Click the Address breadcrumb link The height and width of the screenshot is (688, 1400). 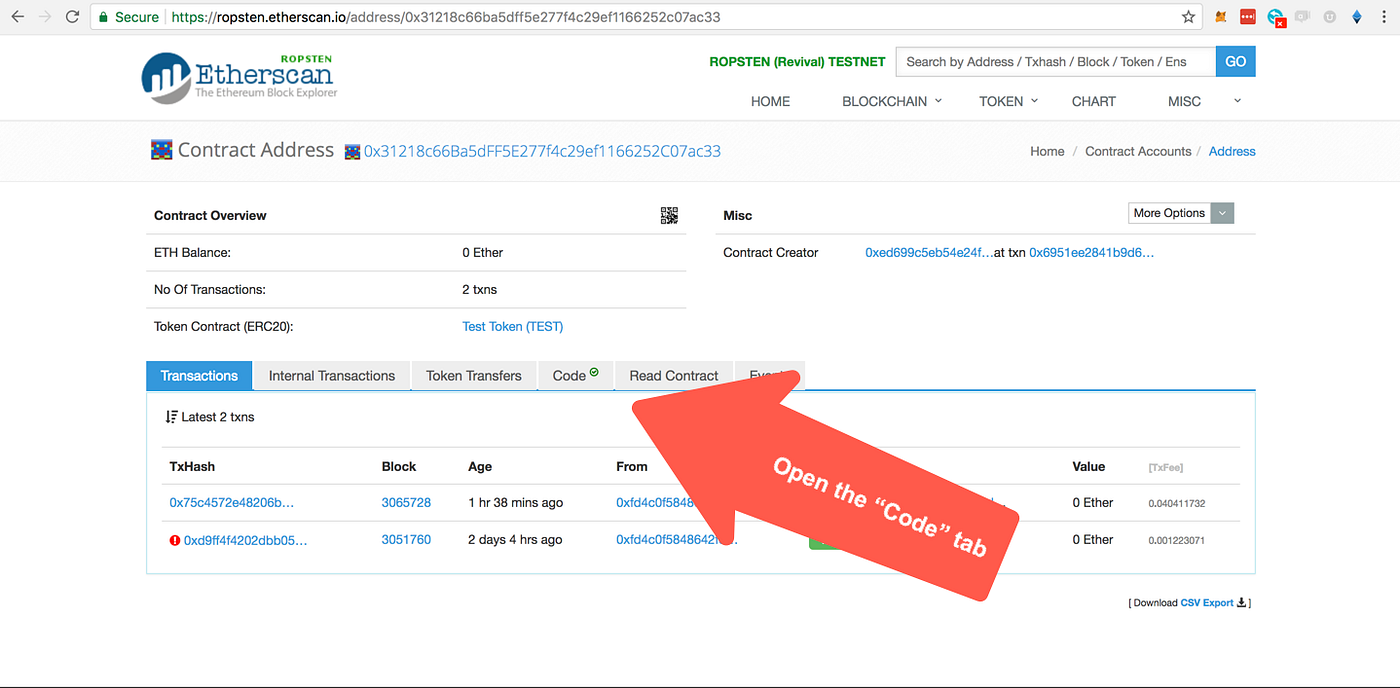pos(1232,152)
